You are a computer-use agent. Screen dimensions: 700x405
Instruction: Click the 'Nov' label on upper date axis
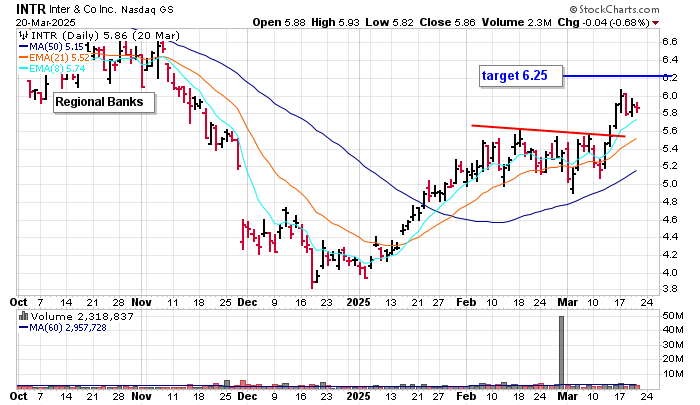coord(142,302)
